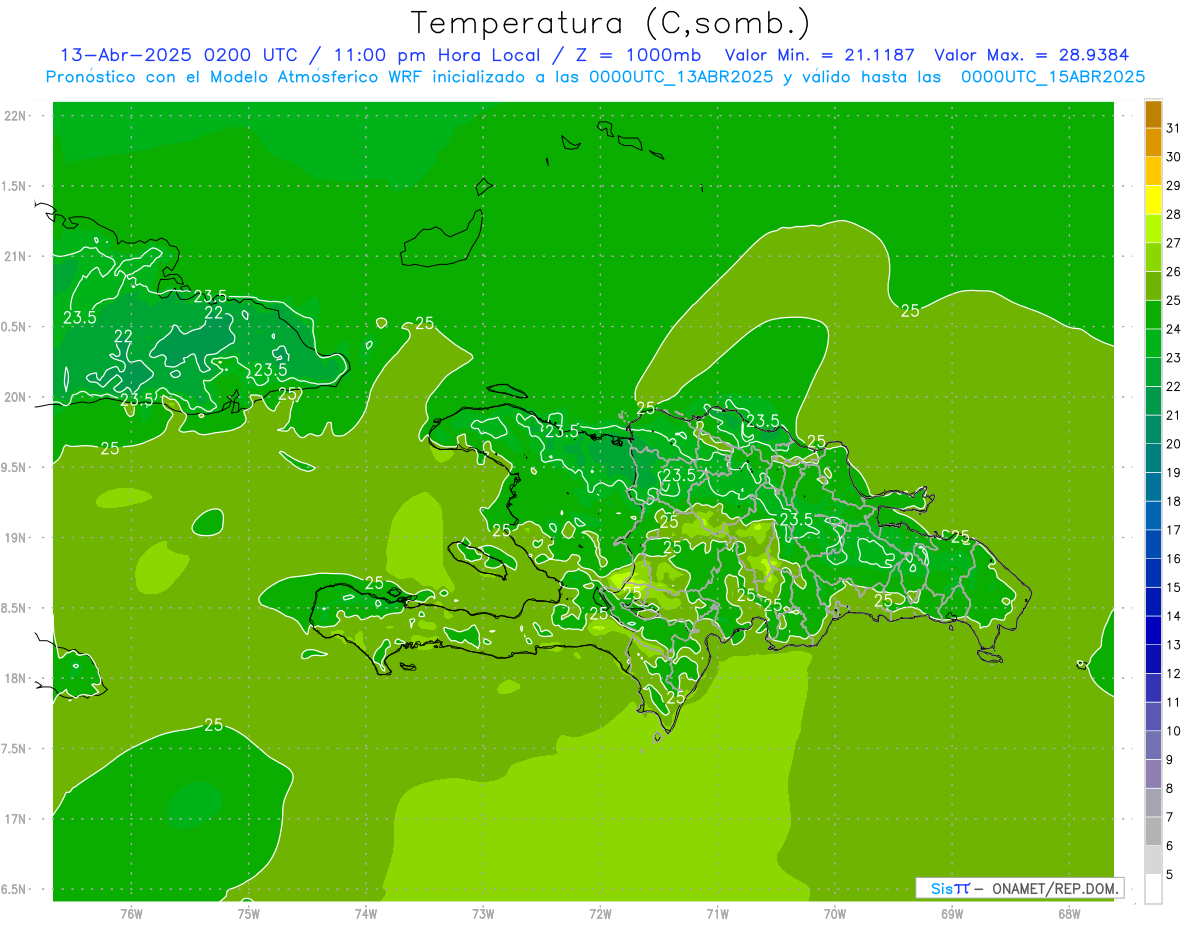Click the "8.5N" latitude axis label

tap(15, 608)
